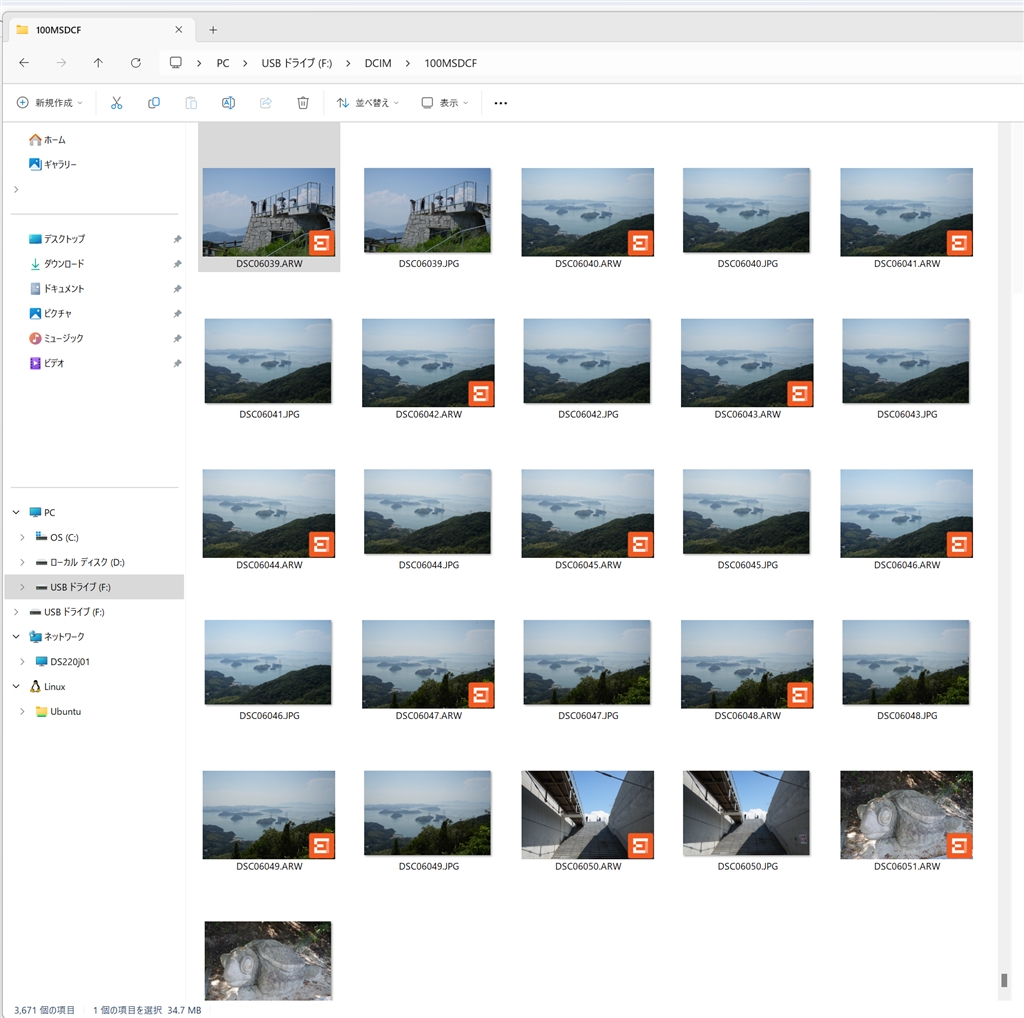Click the Share toolbar icon
The image size is (1024, 1018).
point(266,103)
